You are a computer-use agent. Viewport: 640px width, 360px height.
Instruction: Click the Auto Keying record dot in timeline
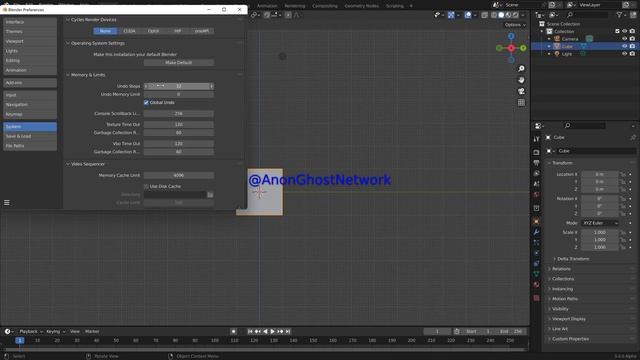[x=233, y=332]
